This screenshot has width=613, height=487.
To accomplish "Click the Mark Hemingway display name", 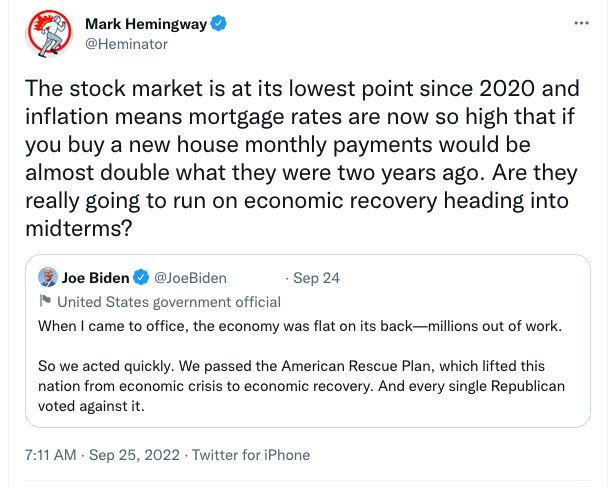I will tap(144, 23).
